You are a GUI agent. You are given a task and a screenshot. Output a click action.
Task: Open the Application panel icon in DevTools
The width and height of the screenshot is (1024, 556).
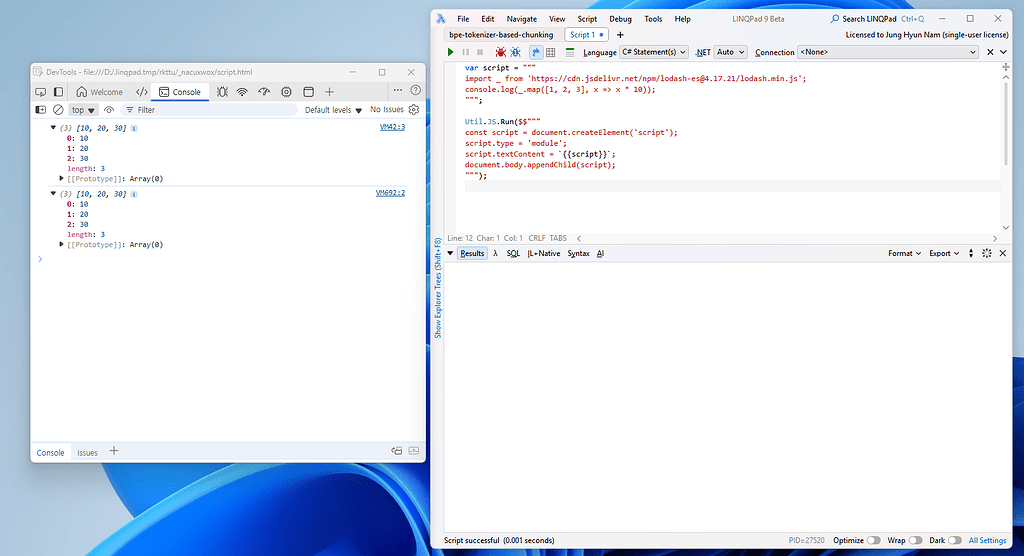coord(308,92)
